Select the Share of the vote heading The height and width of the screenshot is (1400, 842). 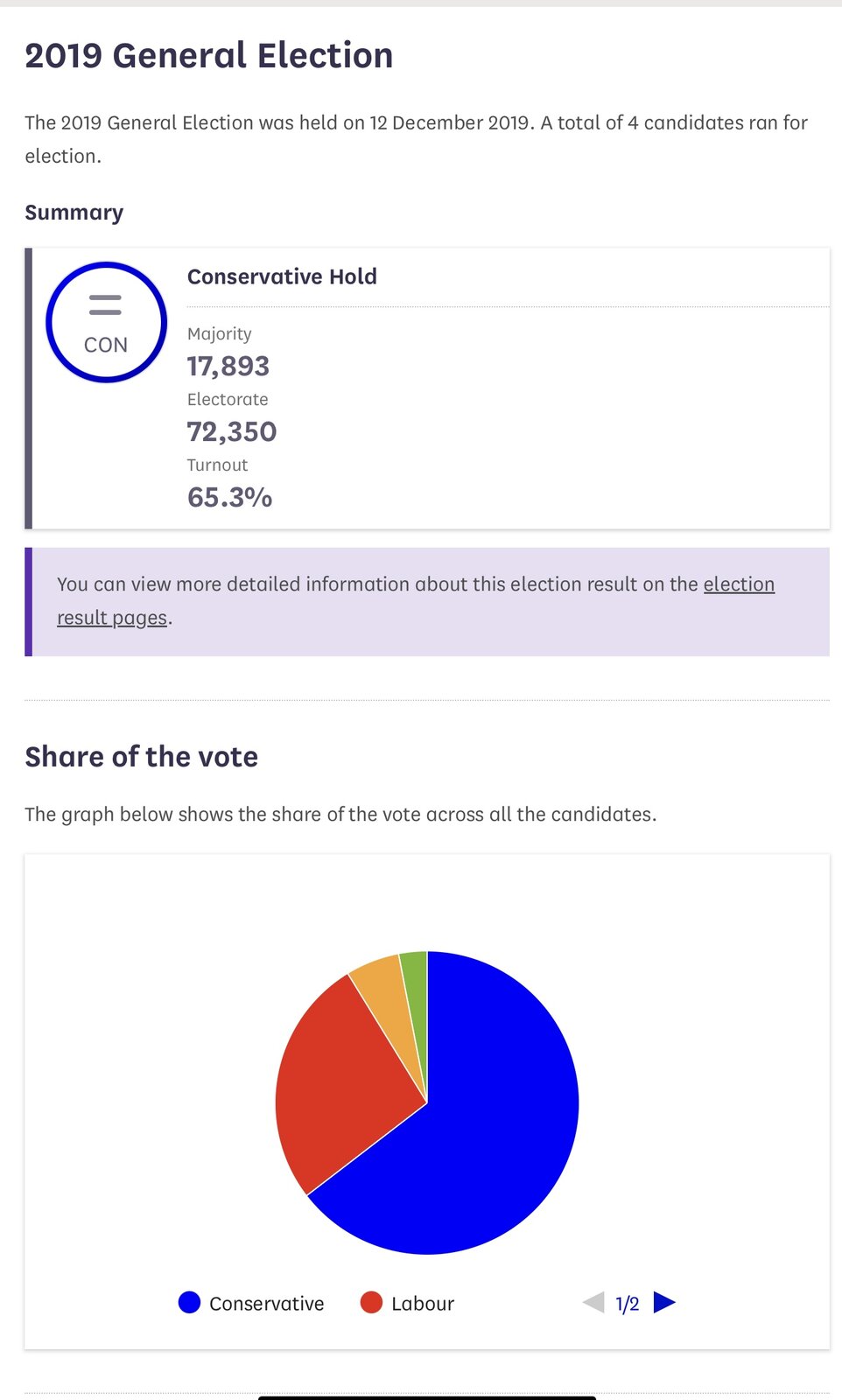(142, 757)
